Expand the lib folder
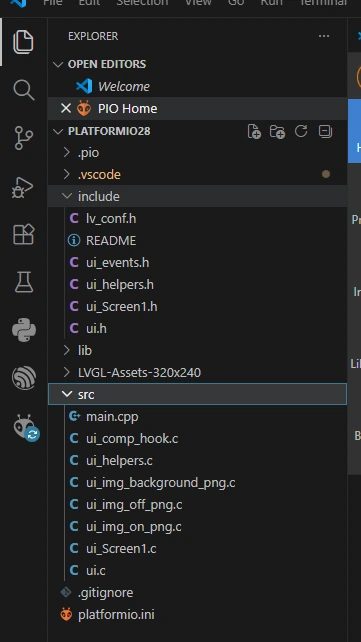 point(66,350)
